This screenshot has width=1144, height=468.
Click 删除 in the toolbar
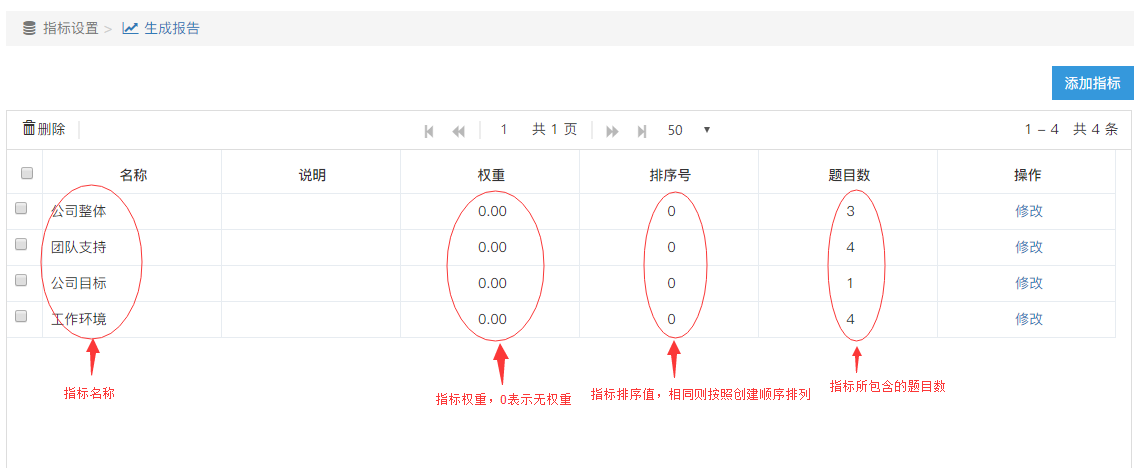coord(51,129)
